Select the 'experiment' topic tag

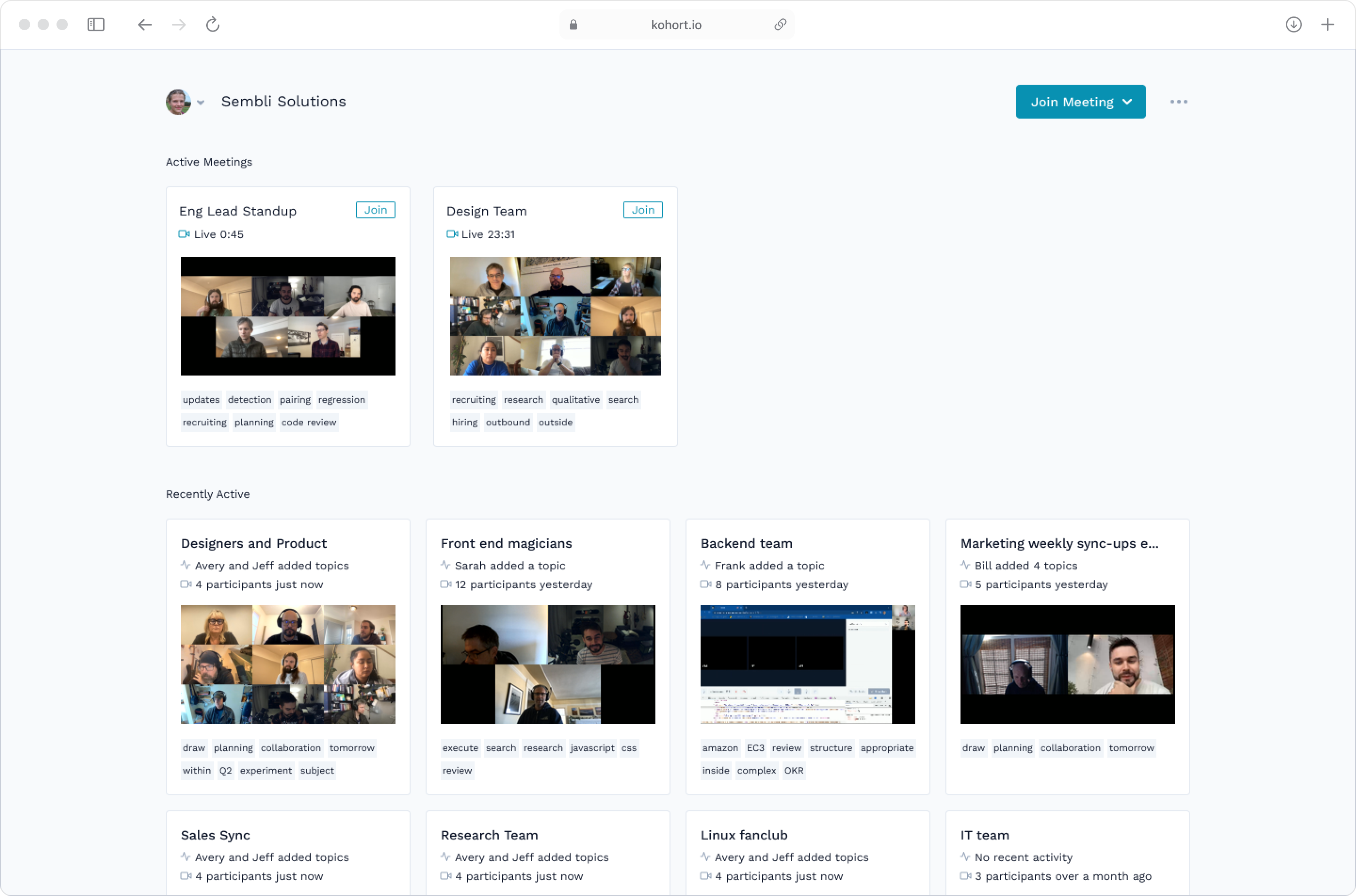click(266, 771)
